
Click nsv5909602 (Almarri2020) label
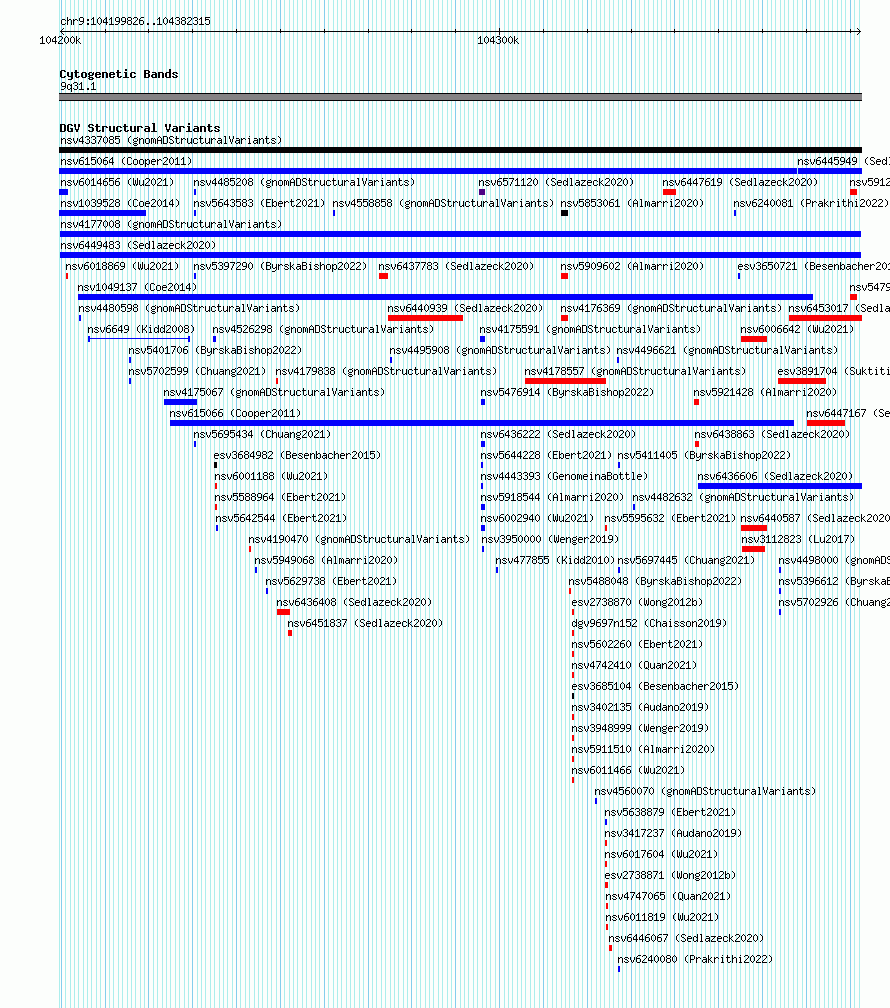tap(632, 266)
